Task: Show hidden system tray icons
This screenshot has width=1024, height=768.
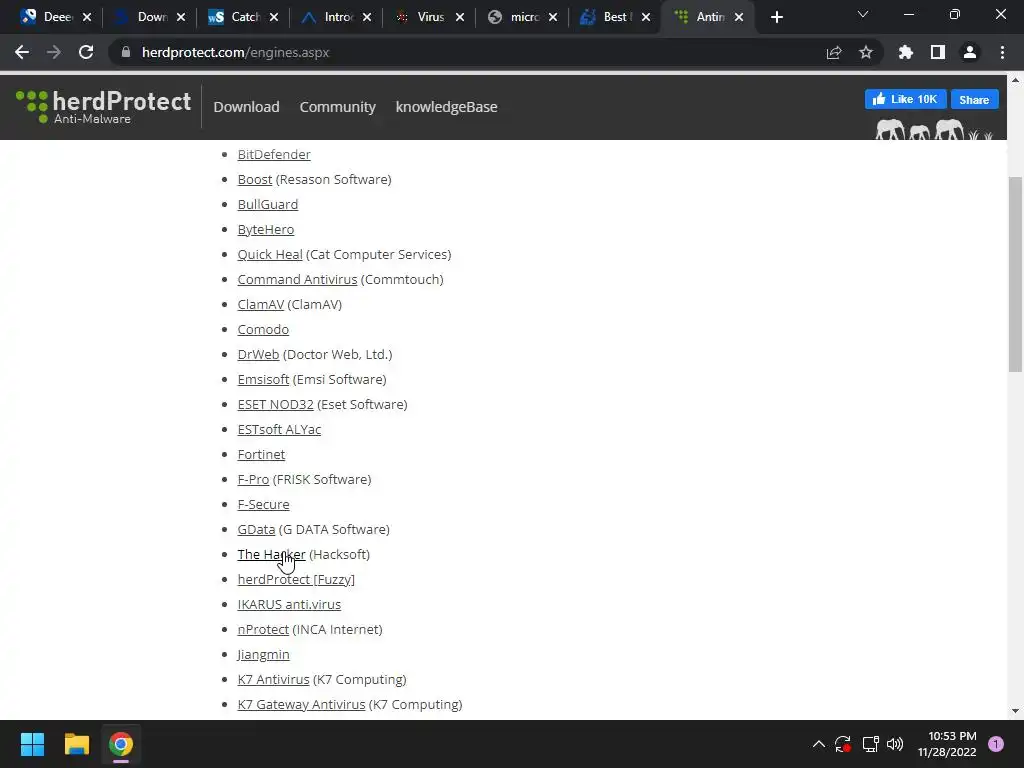Action: pyautogui.click(x=818, y=744)
